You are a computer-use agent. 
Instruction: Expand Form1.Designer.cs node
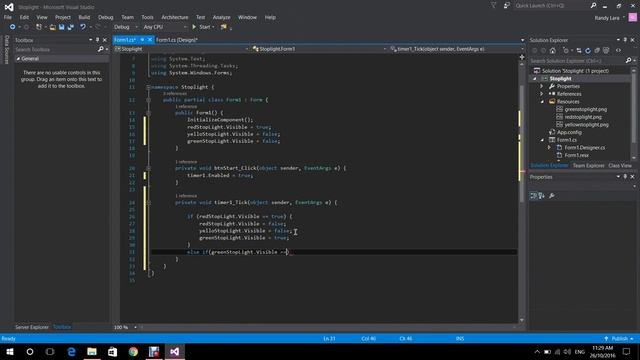pyautogui.click(x=549, y=148)
